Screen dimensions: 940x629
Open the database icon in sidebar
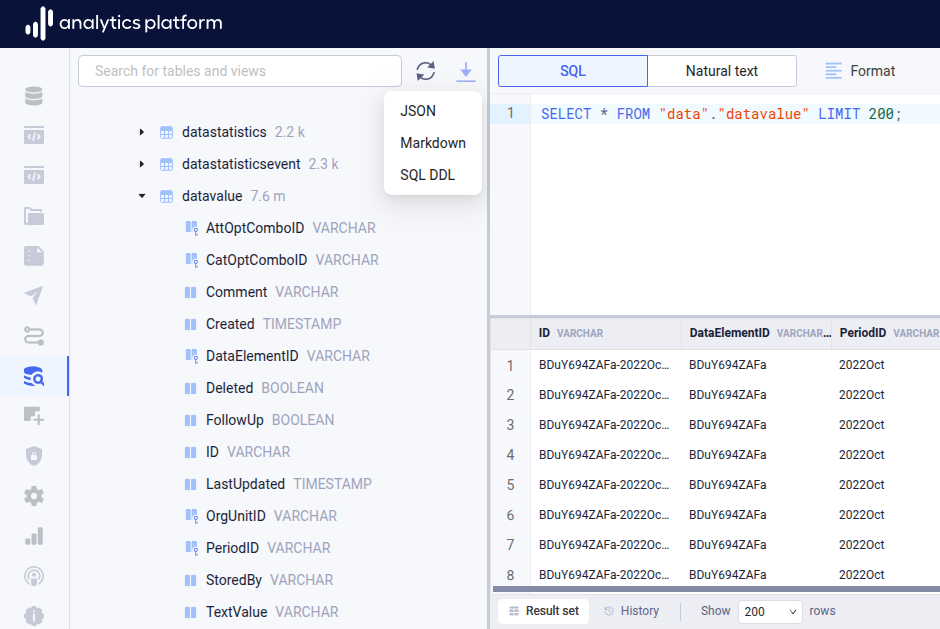[x=34, y=96]
